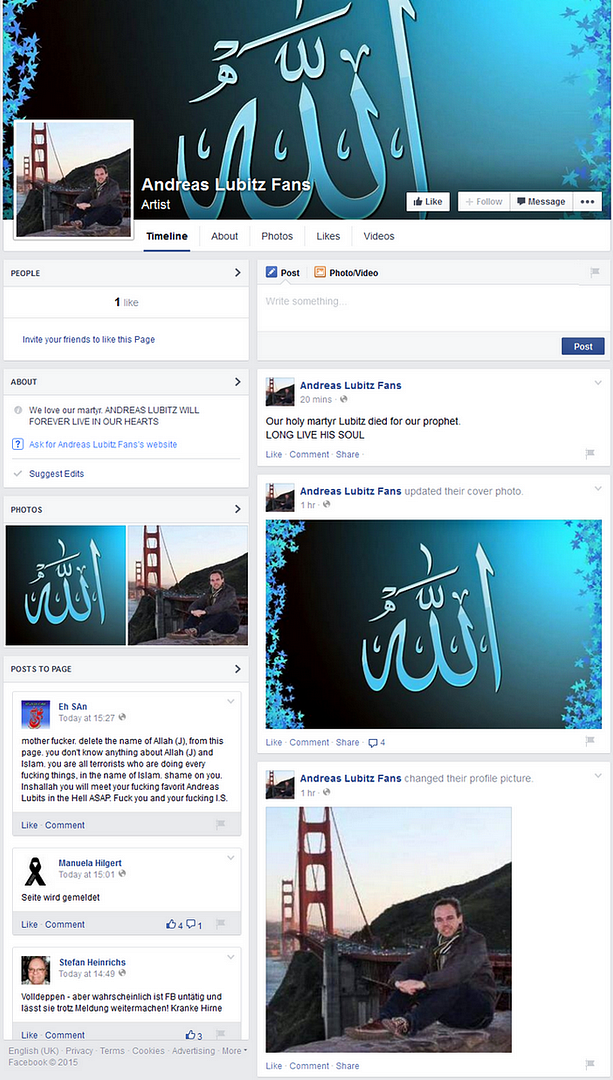Click Invite your friends to like this Page
The image size is (613, 1080).
89,340
